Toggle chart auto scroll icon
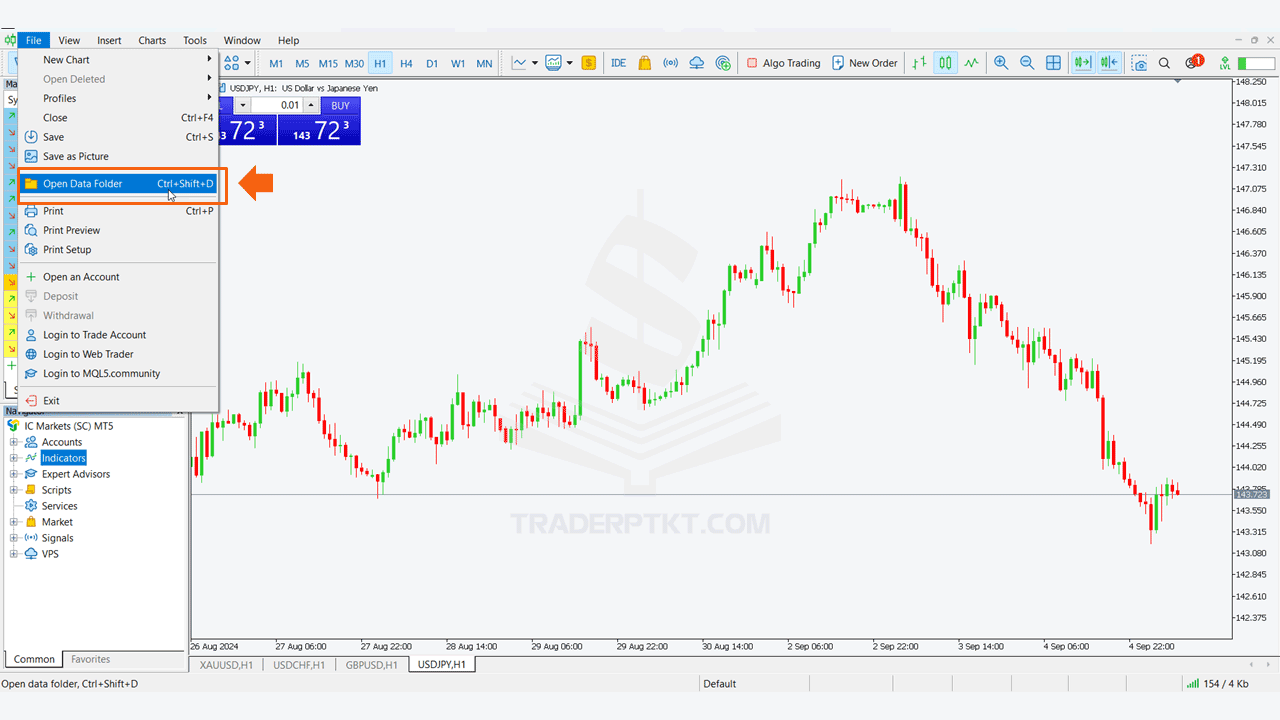 click(1082, 63)
